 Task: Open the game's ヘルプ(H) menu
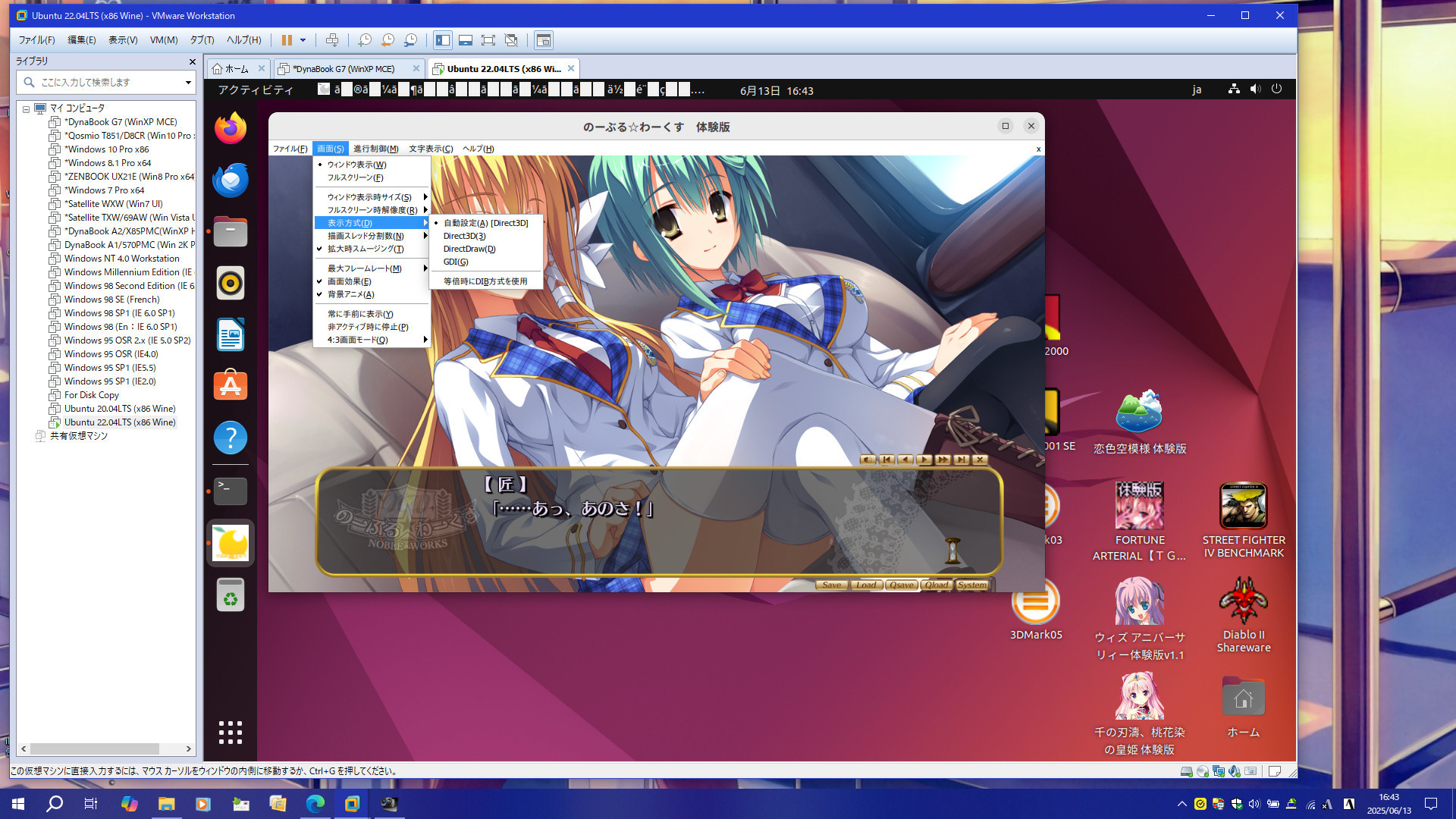(479, 149)
